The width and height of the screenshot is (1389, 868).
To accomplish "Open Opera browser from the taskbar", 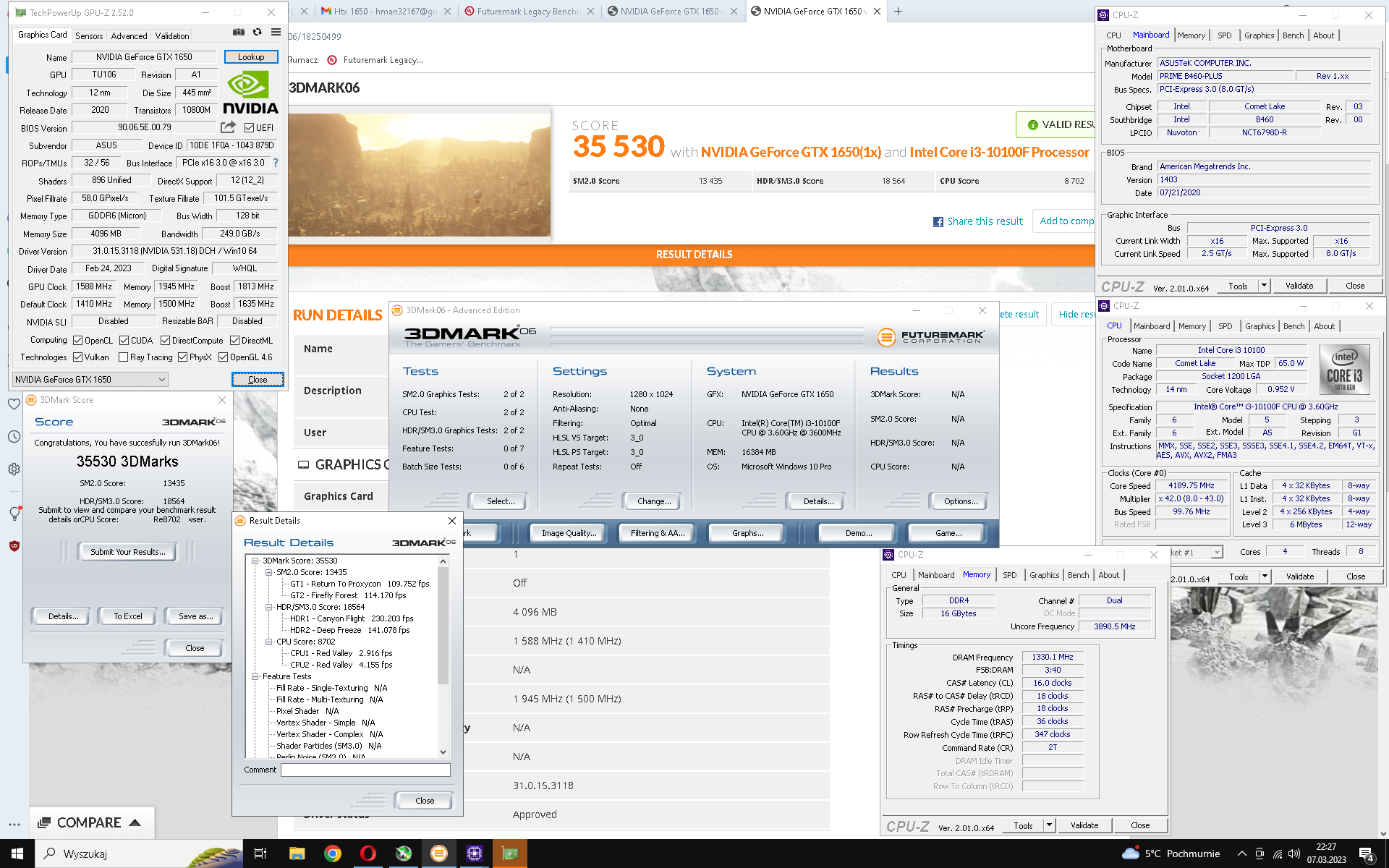I will 368,854.
